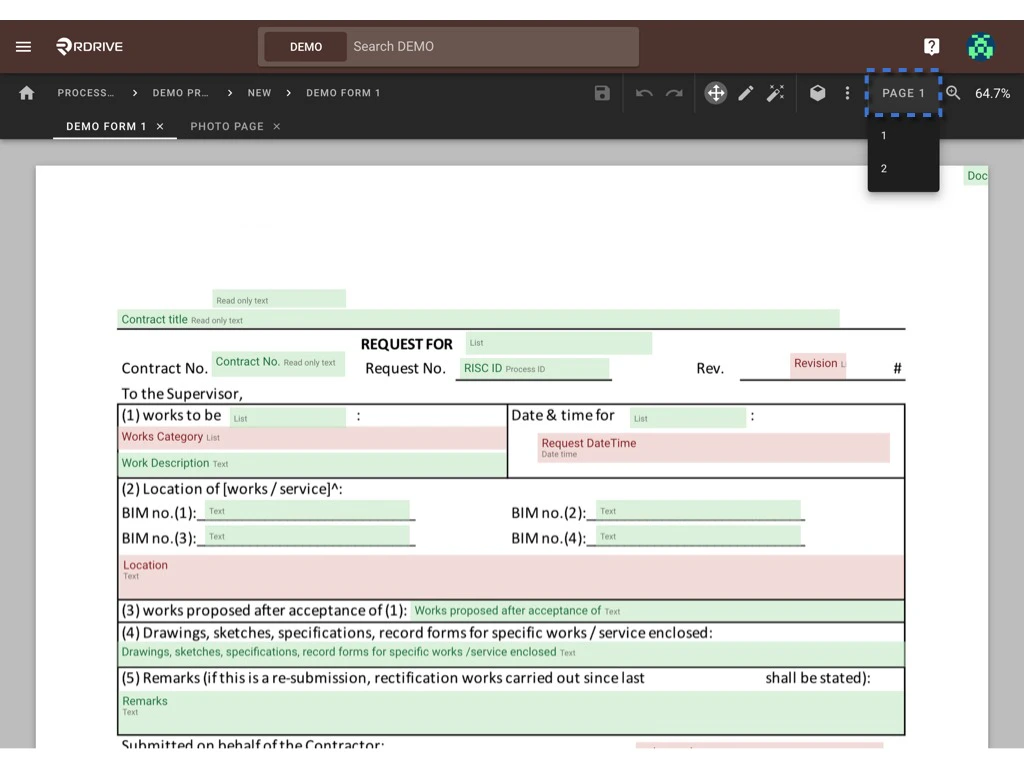Select the move/pan tool icon
Screen dimensions: 1024x768
coord(716,93)
